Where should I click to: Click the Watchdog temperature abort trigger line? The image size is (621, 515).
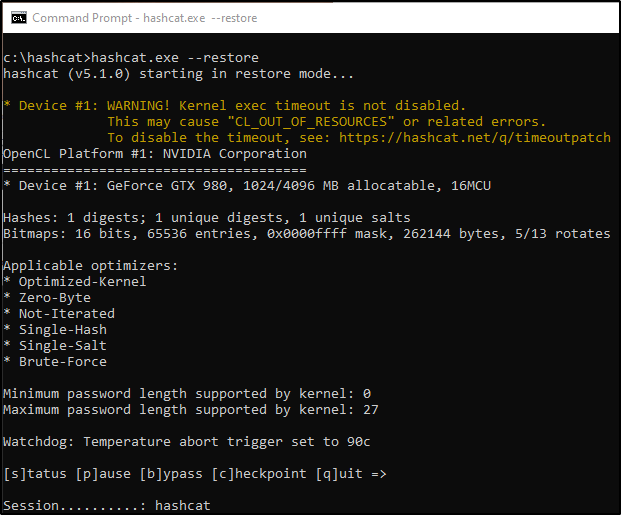pyautogui.click(x=188, y=442)
